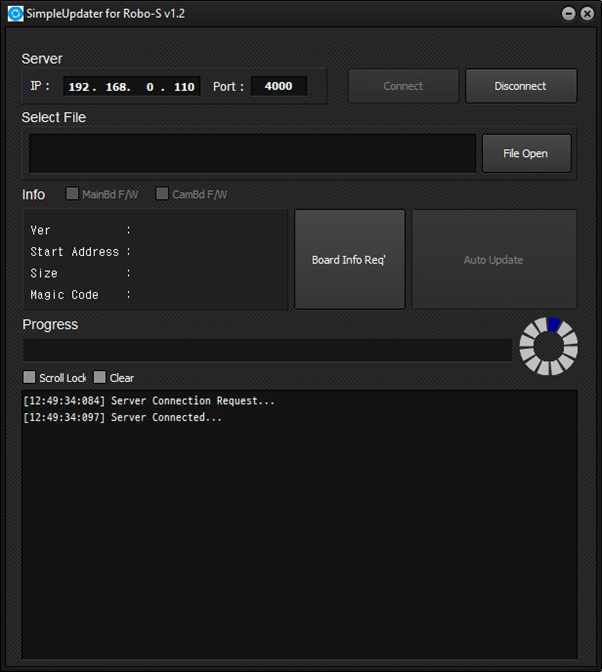The height and width of the screenshot is (672, 602).
Task: Tick the CamBd F/W checkbox
Action: click(x=162, y=194)
